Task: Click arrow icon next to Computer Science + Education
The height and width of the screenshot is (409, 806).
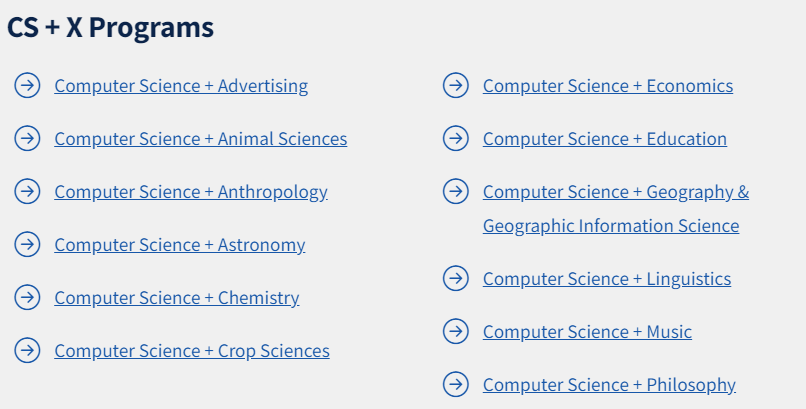Action: coord(455,139)
